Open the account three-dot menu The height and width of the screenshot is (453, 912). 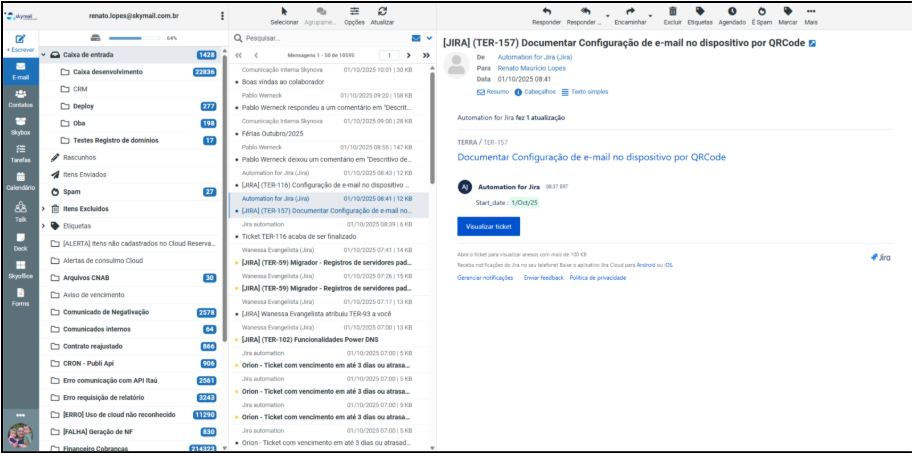pos(220,16)
